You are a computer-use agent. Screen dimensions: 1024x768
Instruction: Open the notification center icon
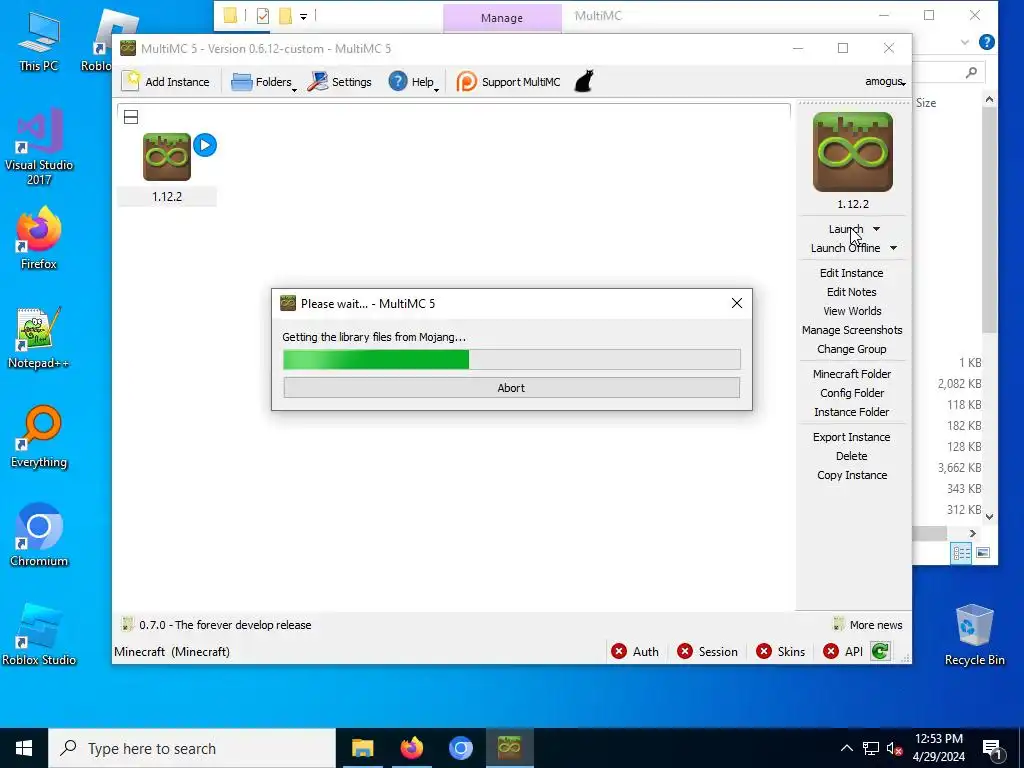[x=993, y=748]
